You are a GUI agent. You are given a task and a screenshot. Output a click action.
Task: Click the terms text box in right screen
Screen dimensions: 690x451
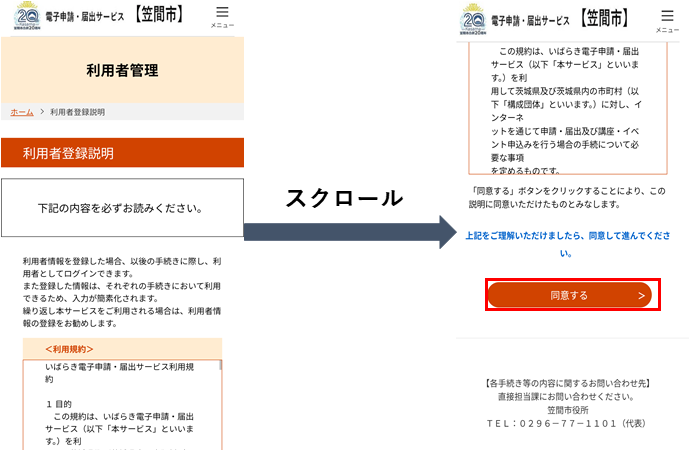tap(568, 108)
